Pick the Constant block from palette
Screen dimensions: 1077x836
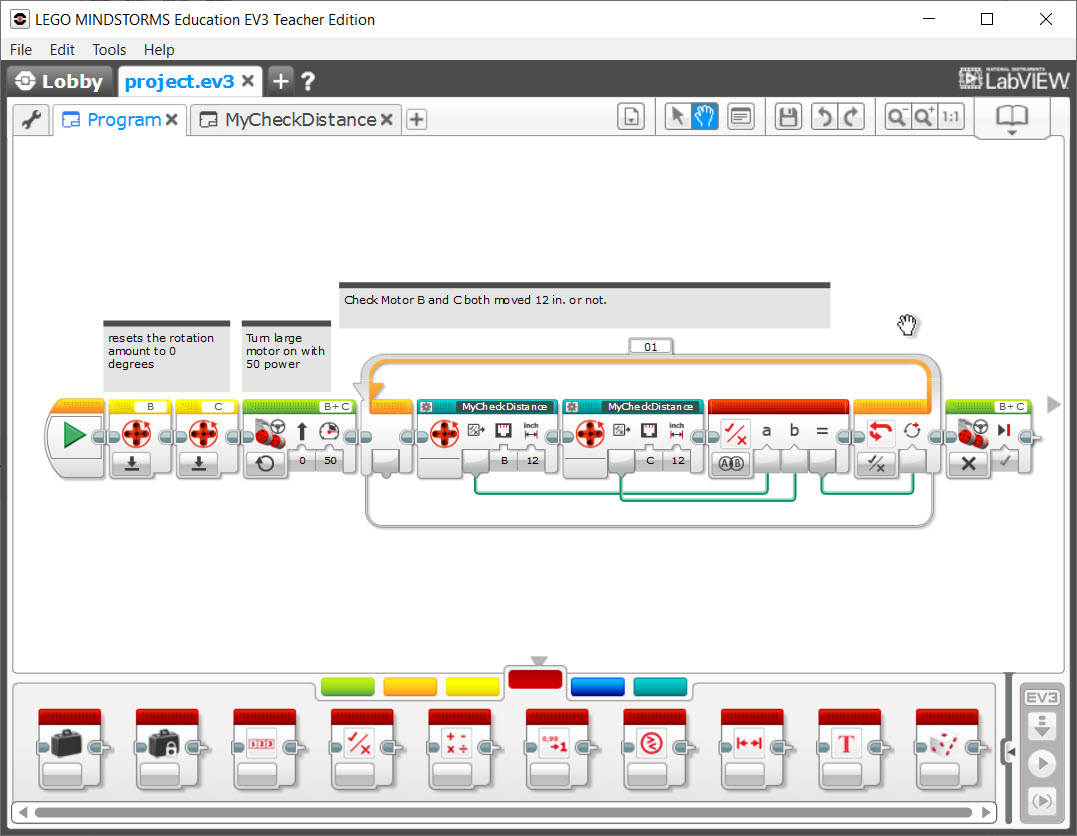[168, 749]
